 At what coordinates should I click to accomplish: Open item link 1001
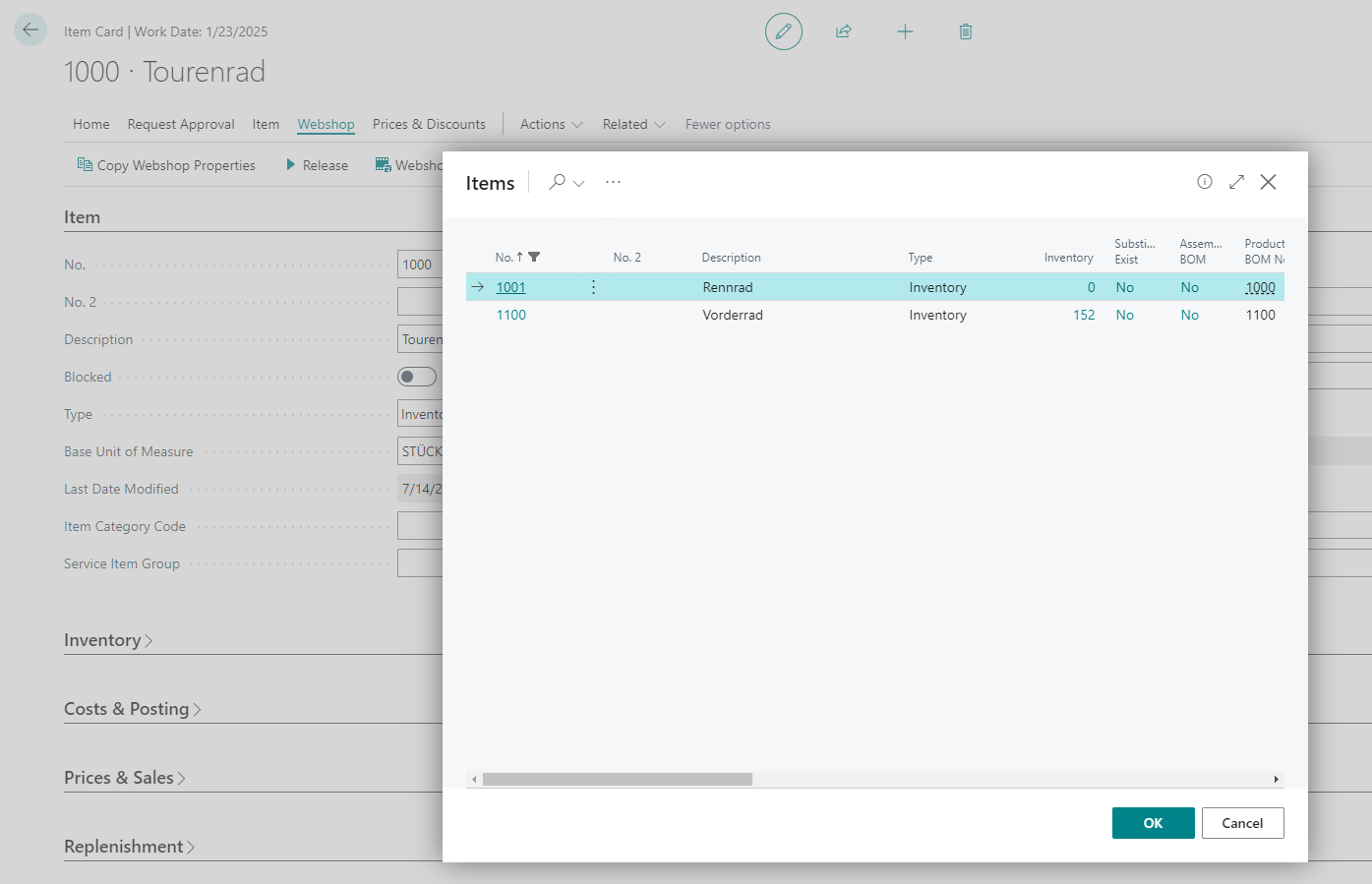pyautogui.click(x=510, y=287)
